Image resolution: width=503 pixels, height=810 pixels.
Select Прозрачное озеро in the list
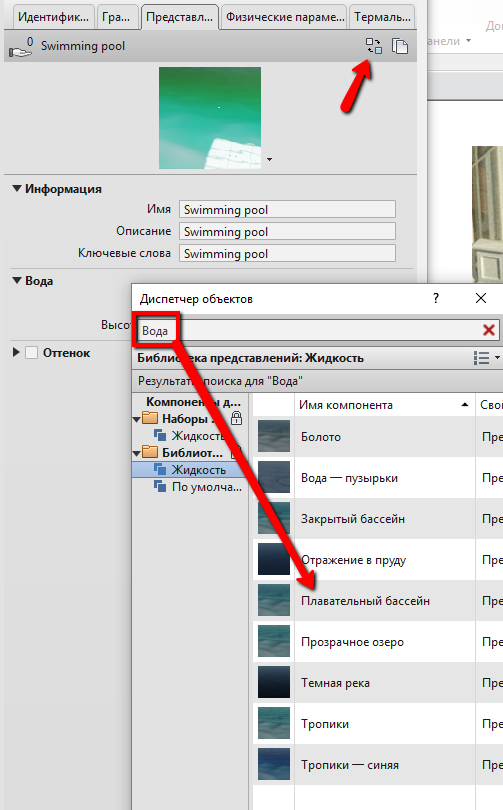[352, 642]
